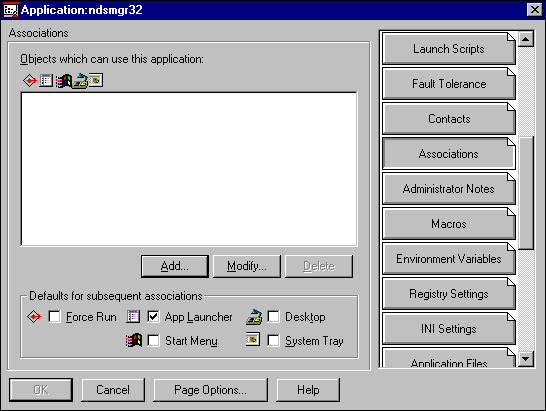Uncheck the App Launcher checkbox
546x411 pixels.
153,317
